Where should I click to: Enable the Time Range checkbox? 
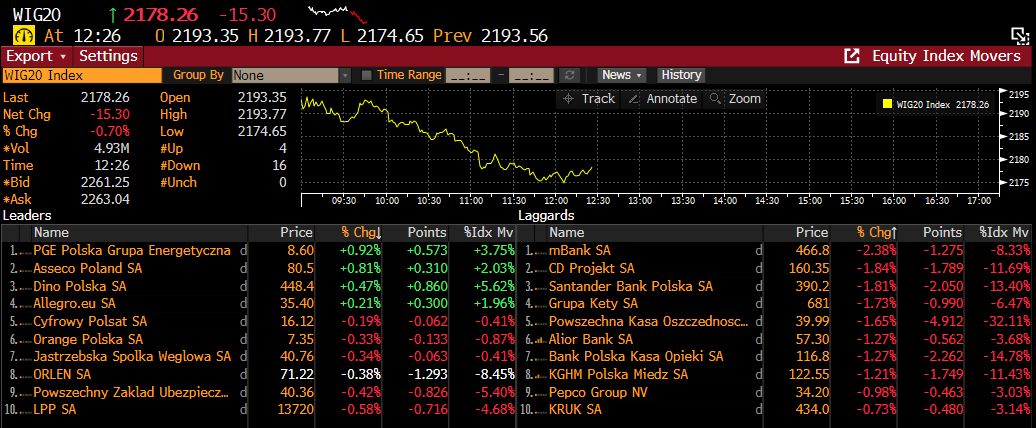click(367, 75)
